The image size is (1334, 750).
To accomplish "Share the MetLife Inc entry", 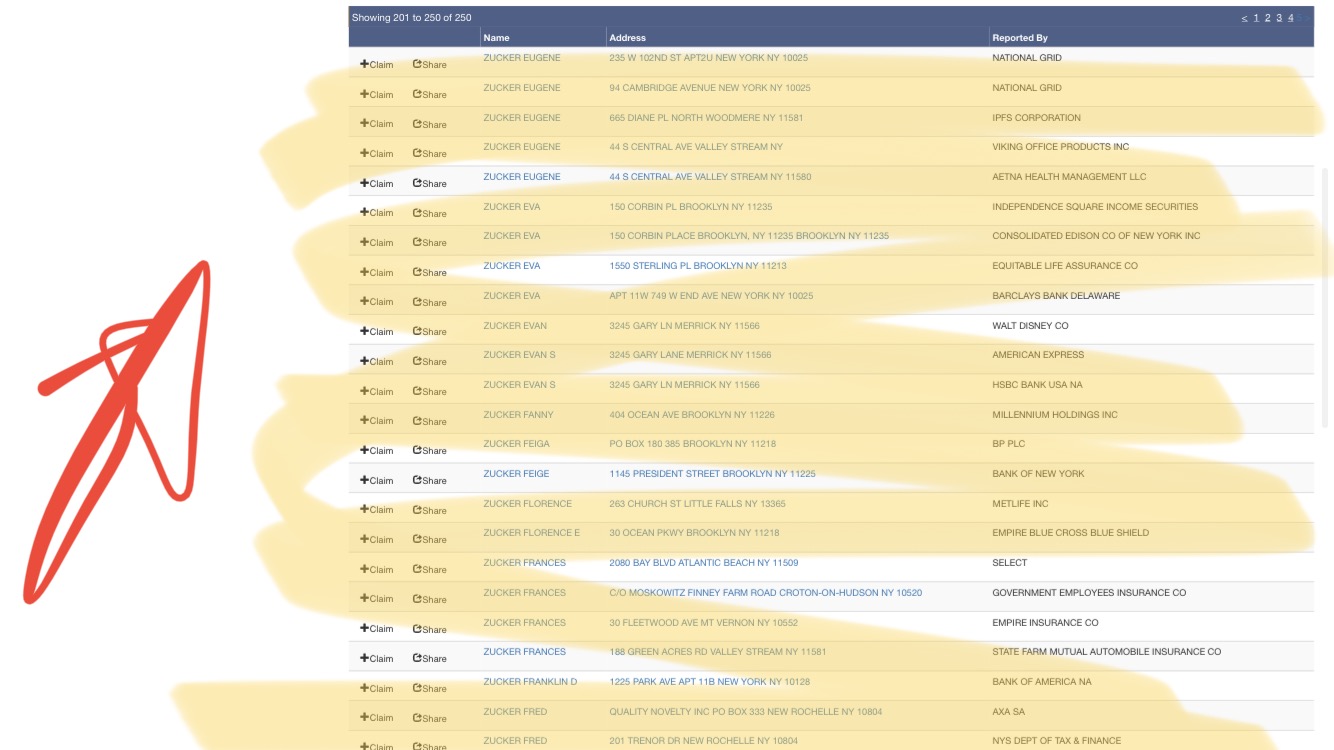I will pos(430,510).
